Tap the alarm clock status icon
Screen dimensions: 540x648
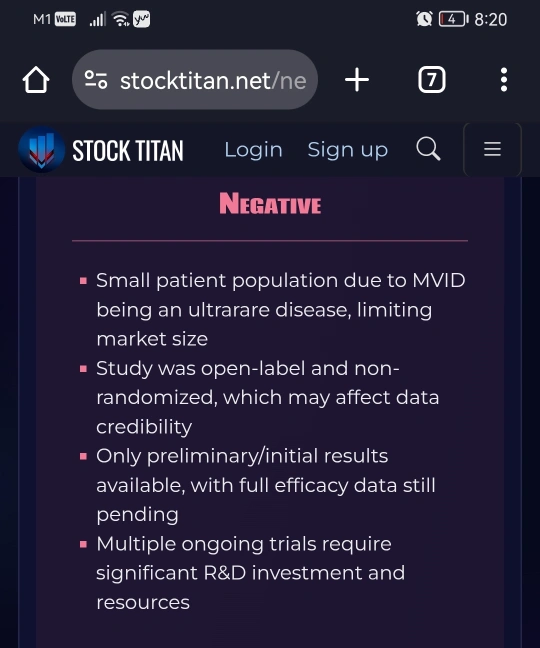point(424,19)
